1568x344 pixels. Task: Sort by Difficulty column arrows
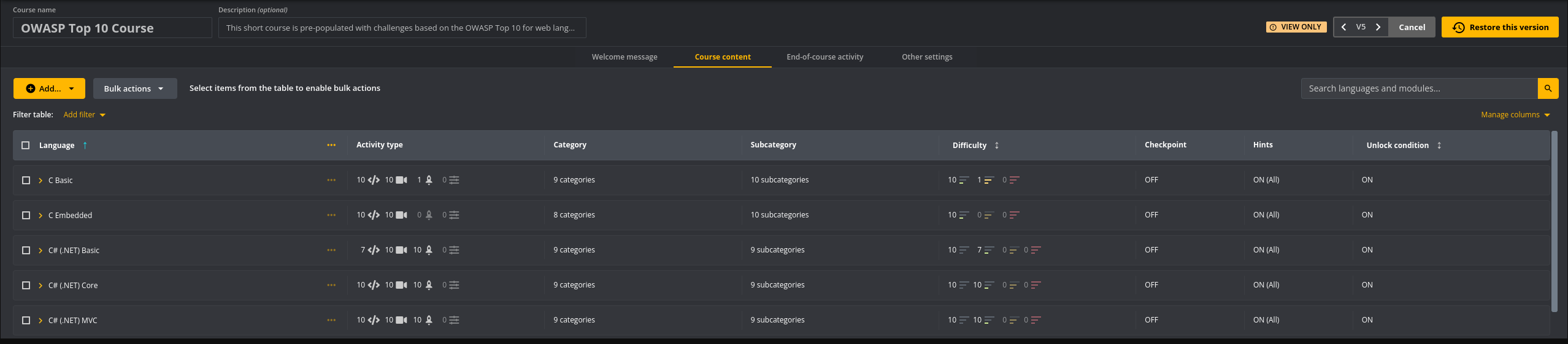(x=996, y=146)
